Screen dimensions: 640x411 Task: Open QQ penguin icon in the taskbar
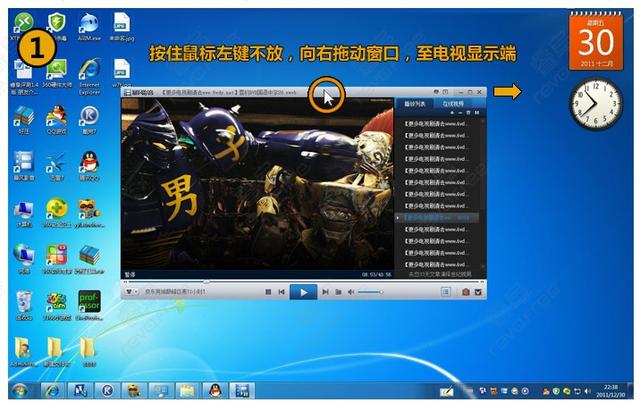(213, 389)
